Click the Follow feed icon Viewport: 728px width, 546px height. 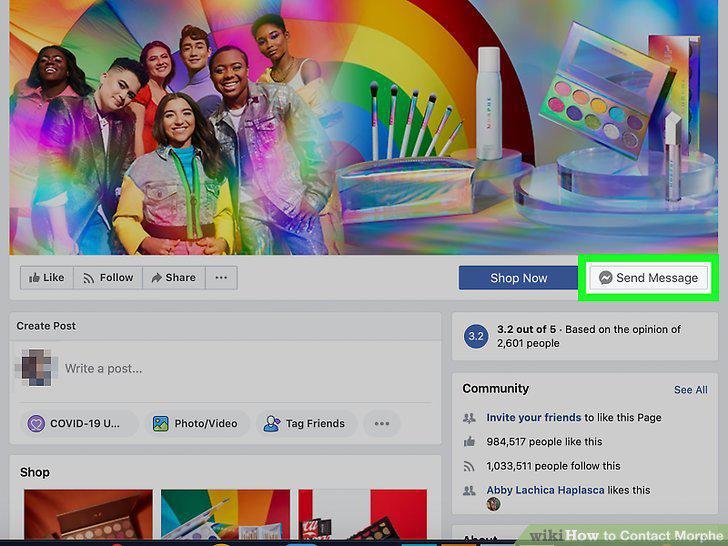point(88,278)
